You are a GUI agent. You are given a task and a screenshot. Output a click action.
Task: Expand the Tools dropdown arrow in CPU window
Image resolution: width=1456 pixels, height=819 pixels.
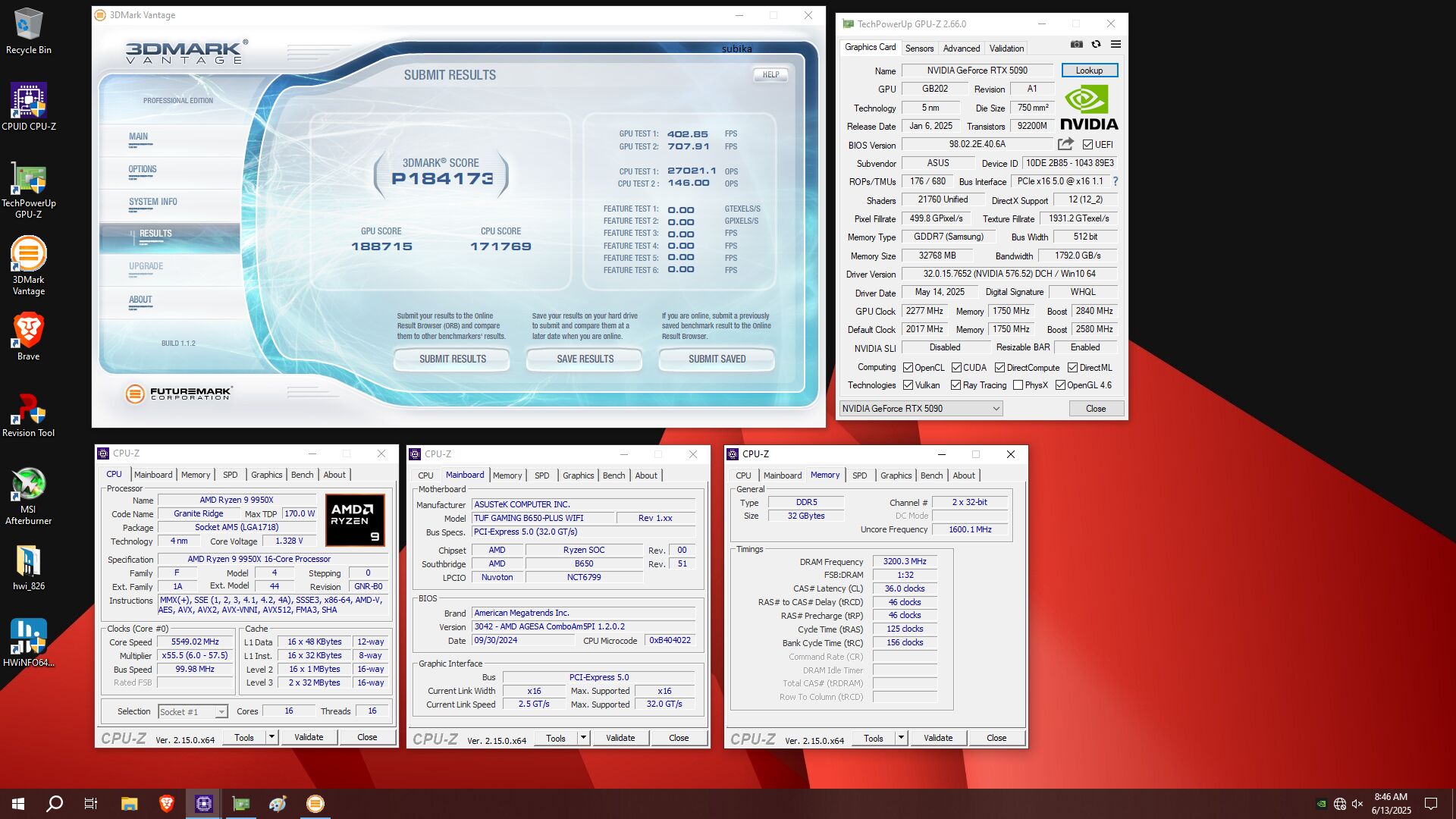tap(271, 737)
